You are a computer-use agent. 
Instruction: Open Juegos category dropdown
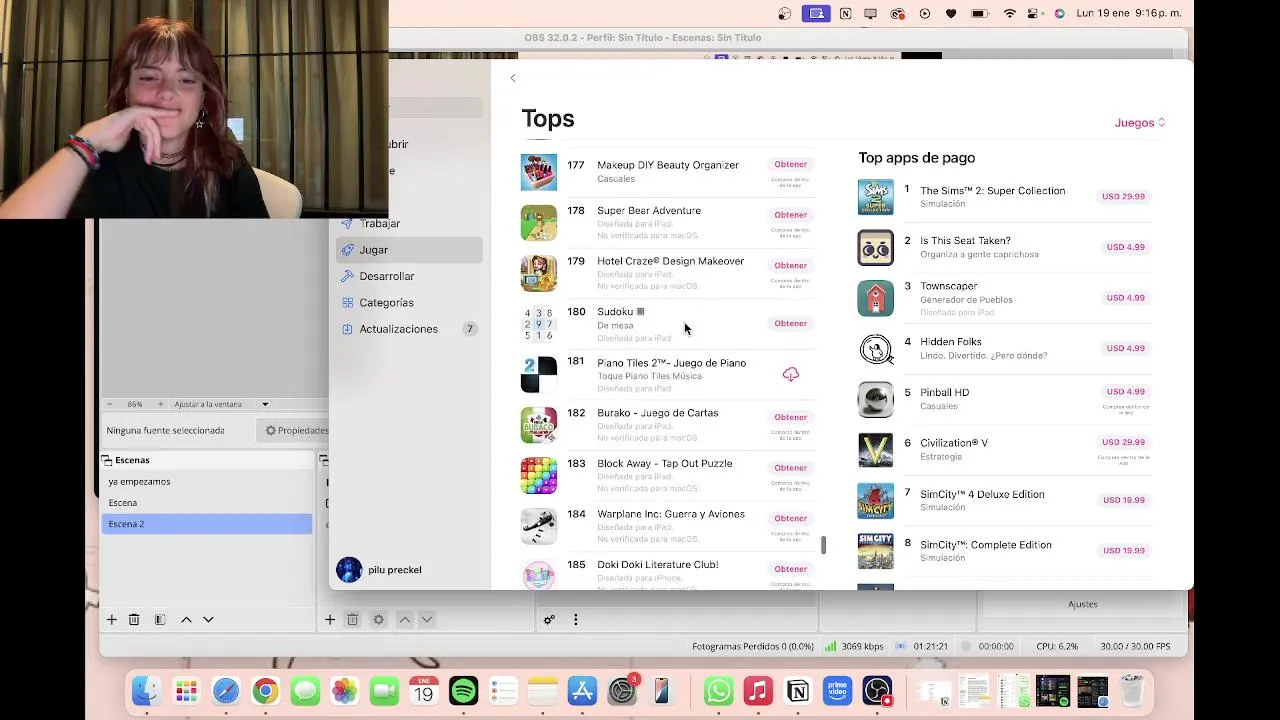(x=1140, y=122)
